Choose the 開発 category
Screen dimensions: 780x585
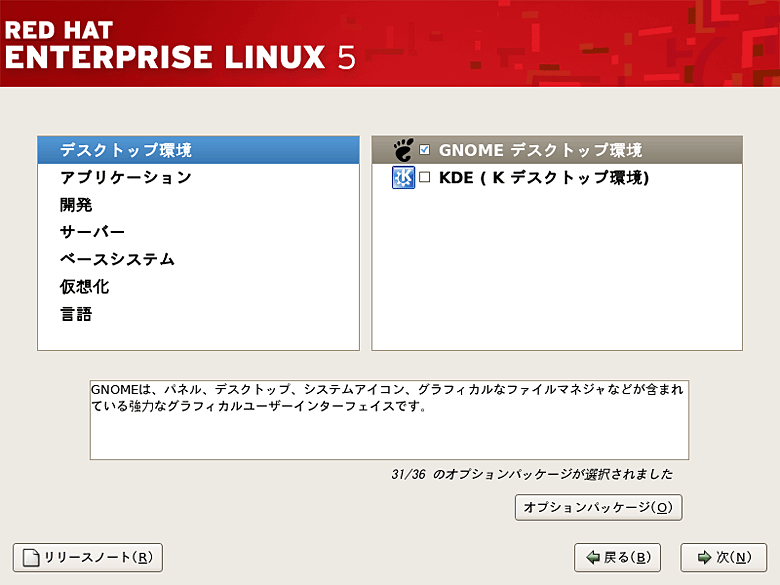pos(77,205)
